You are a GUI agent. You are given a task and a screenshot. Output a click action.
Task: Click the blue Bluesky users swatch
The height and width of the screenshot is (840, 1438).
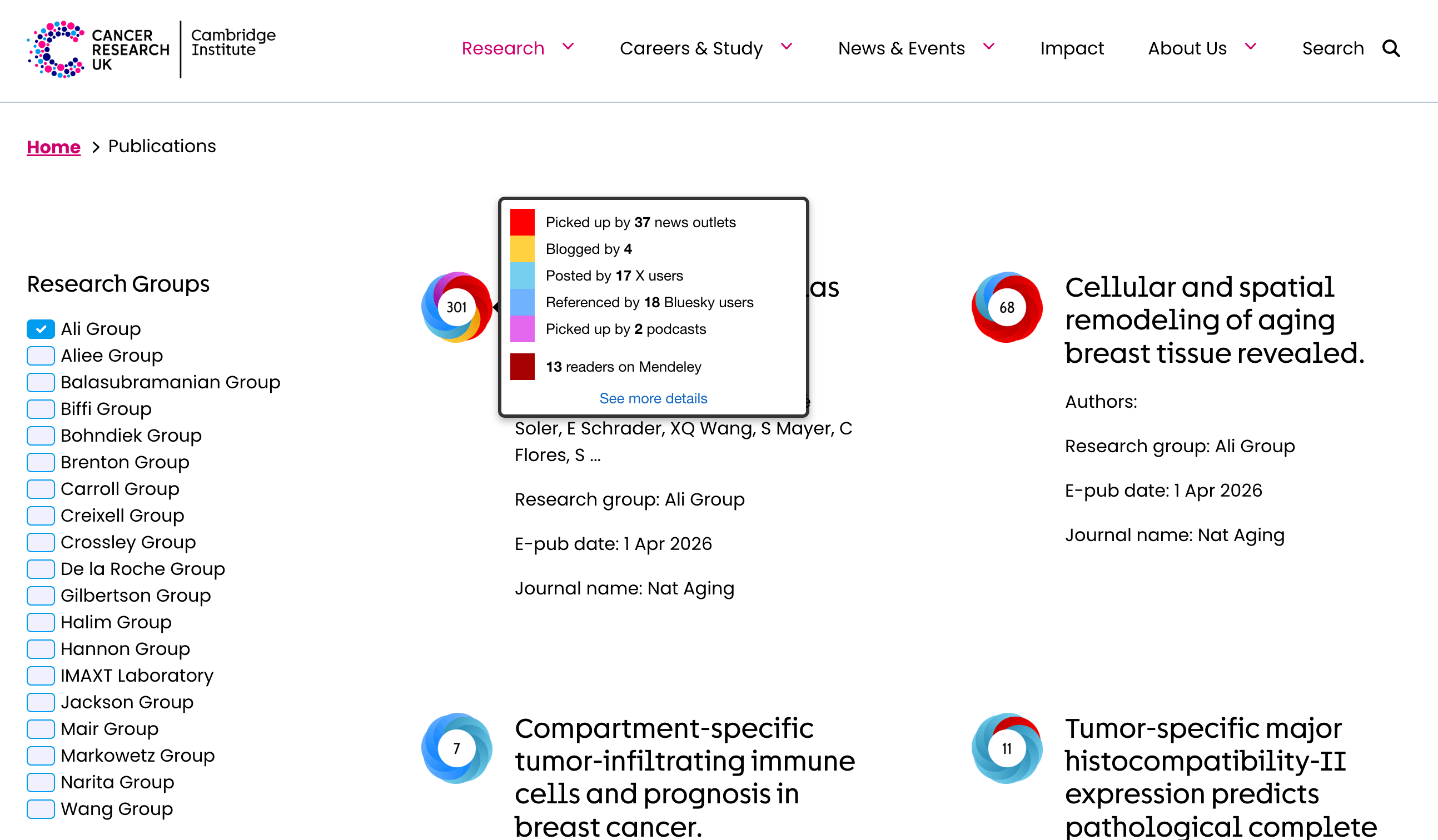[x=522, y=302]
